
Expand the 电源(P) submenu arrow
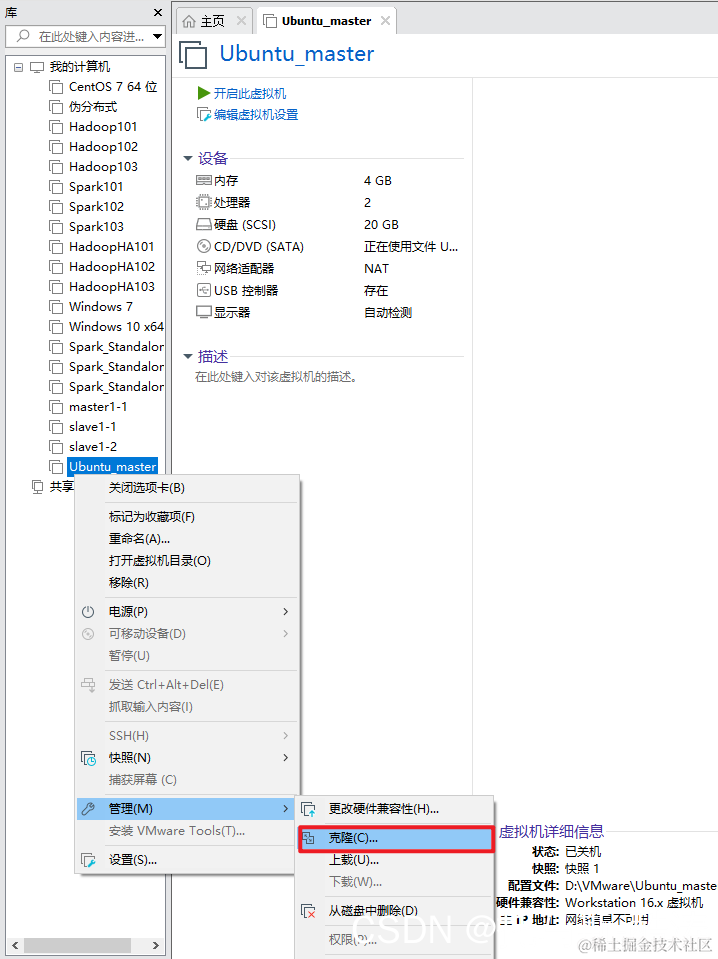[x=286, y=612]
